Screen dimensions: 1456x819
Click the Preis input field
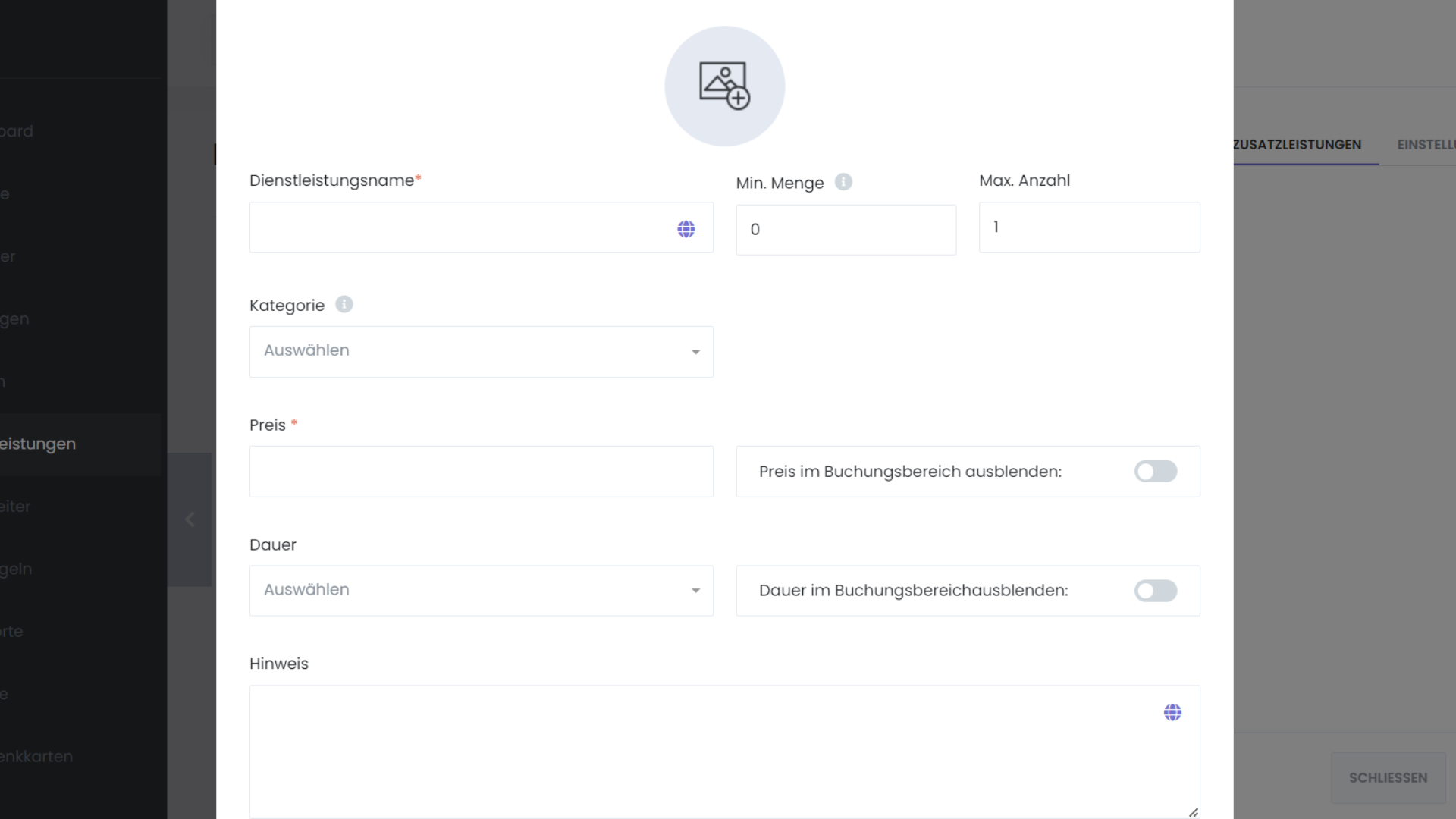pos(481,472)
